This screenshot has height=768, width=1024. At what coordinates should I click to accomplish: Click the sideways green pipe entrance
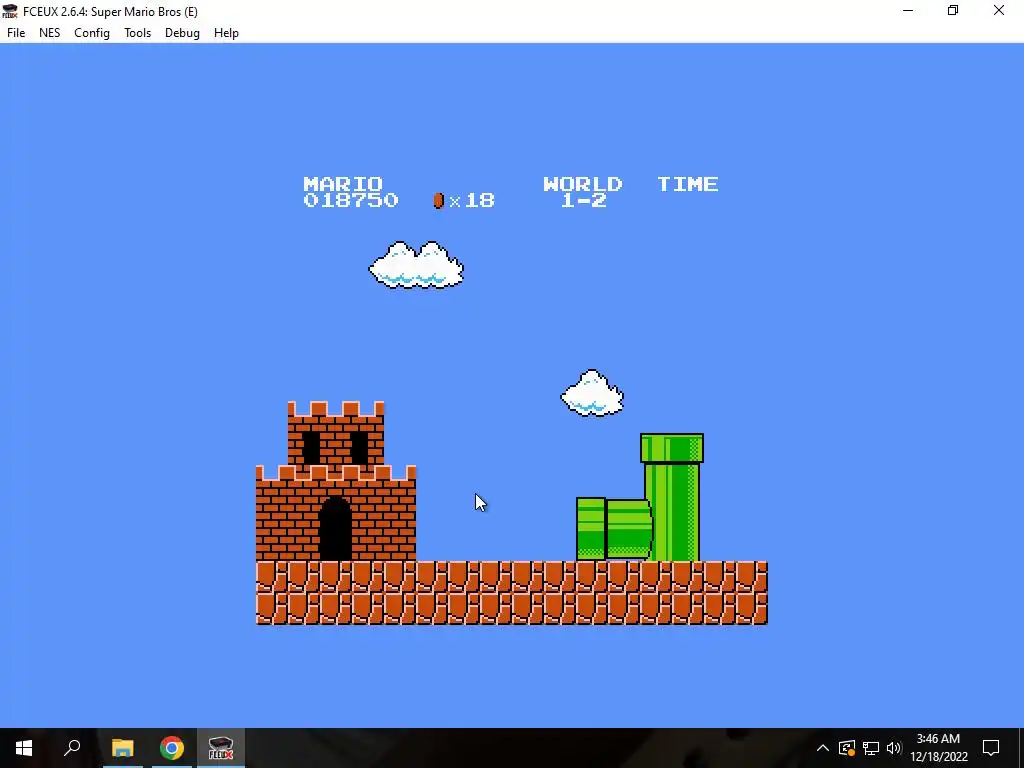point(591,529)
